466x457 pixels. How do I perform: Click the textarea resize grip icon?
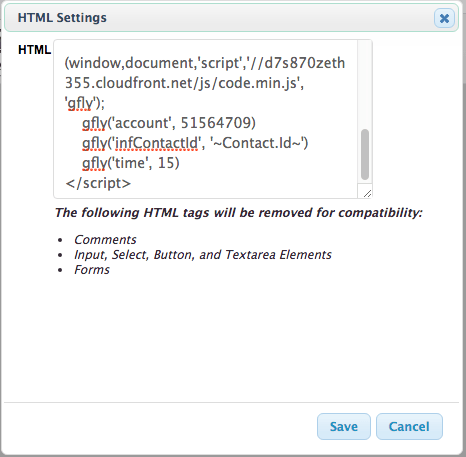click(x=367, y=193)
